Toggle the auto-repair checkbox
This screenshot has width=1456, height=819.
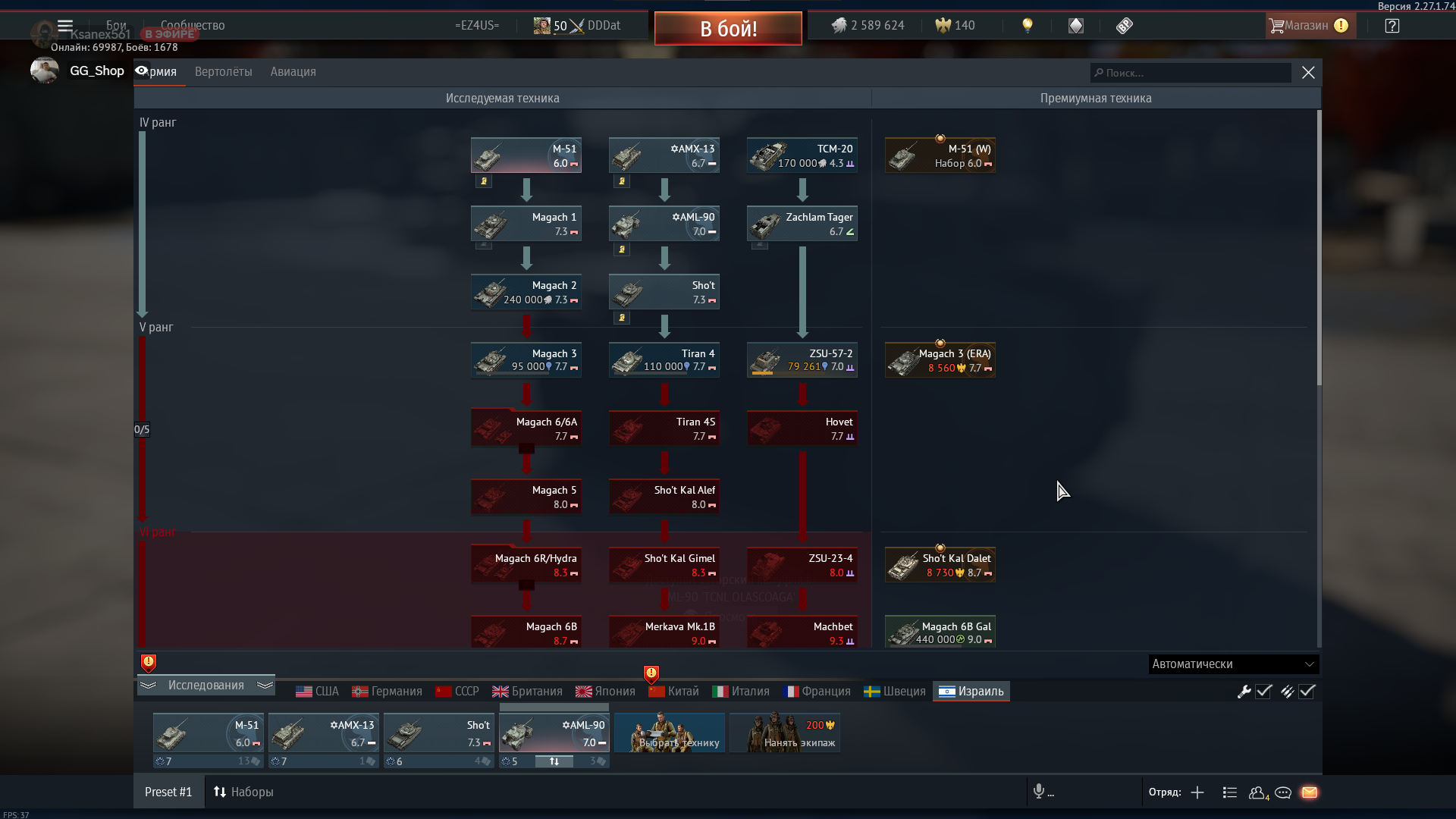(x=1263, y=691)
